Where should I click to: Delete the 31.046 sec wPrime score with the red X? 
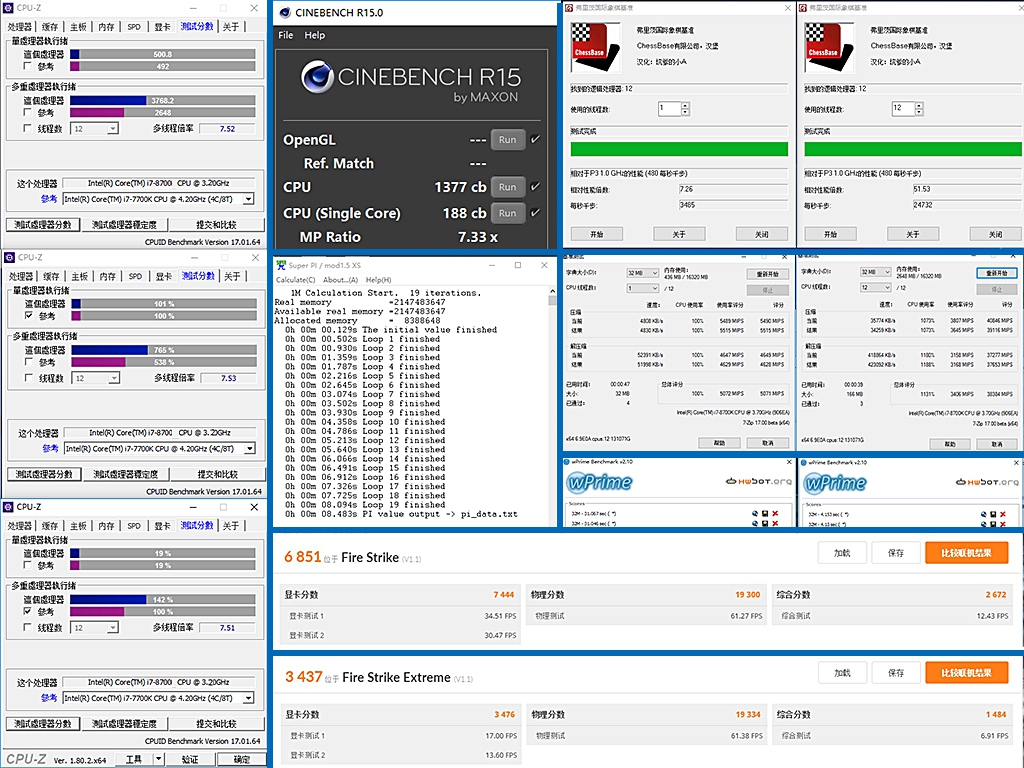[775, 523]
